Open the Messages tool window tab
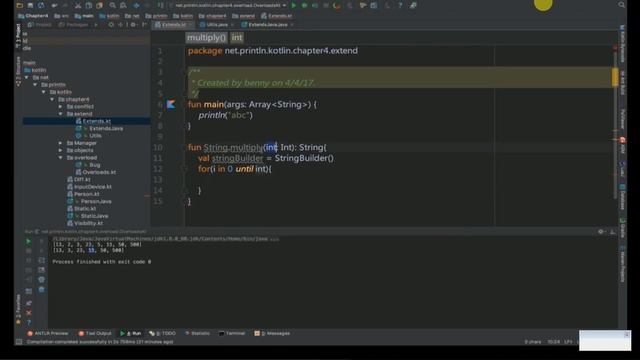This screenshot has height=360, width=640. (272, 333)
